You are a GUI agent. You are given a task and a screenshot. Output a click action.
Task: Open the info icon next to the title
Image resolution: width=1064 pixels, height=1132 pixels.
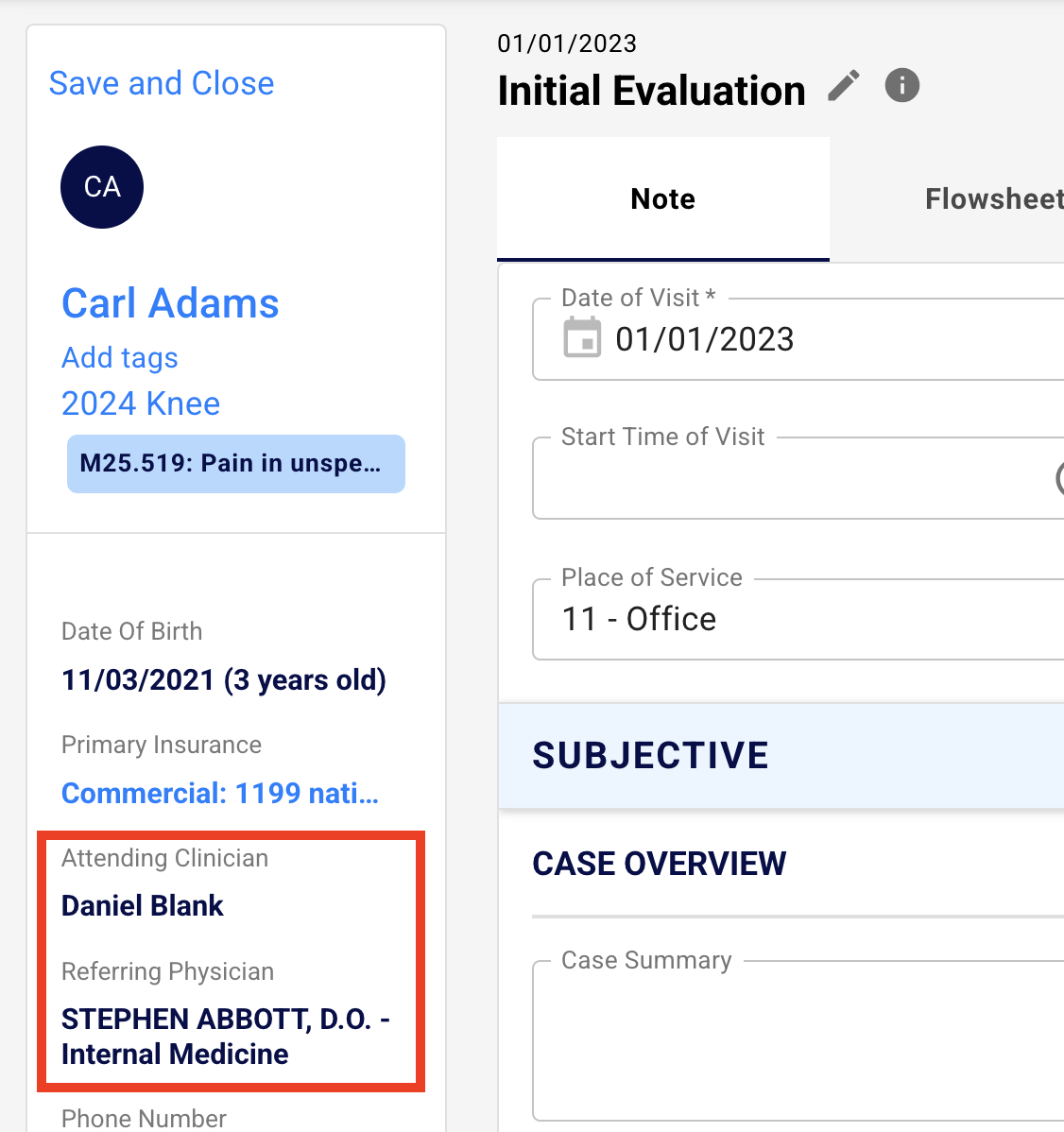(x=901, y=85)
